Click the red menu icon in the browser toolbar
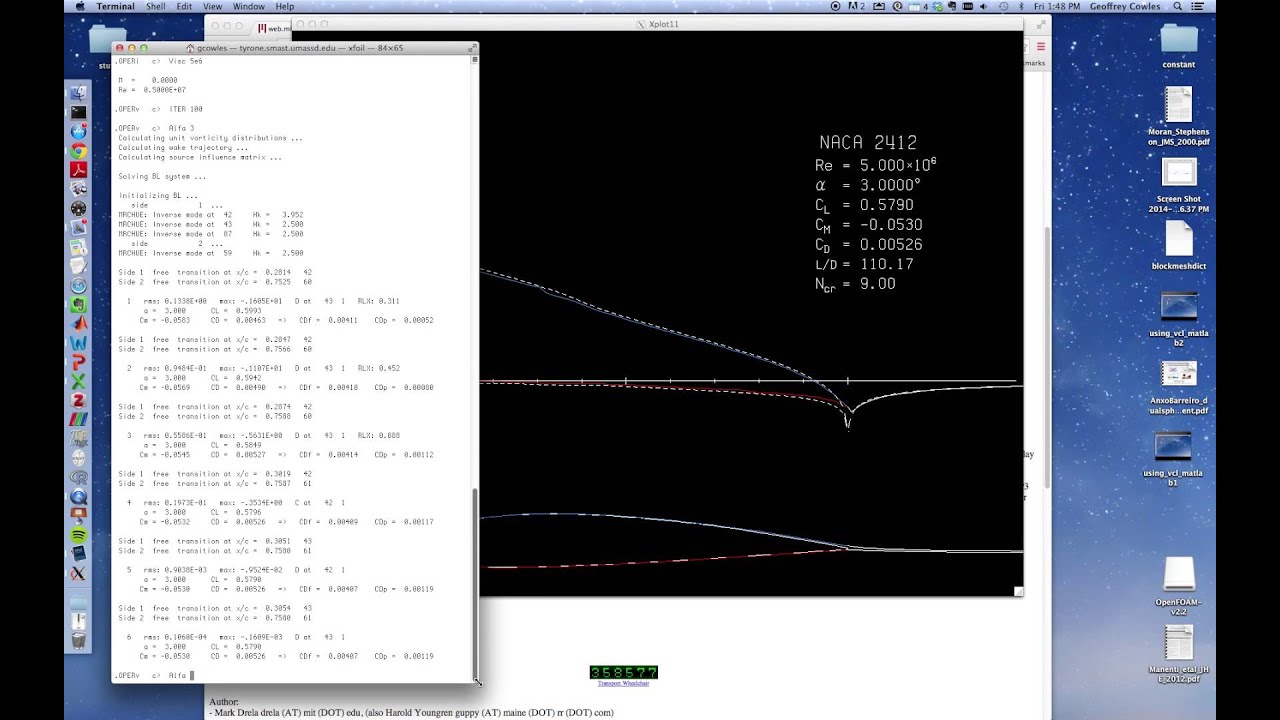The height and width of the screenshot is (720, 1280). click(x=1041, y=47)
